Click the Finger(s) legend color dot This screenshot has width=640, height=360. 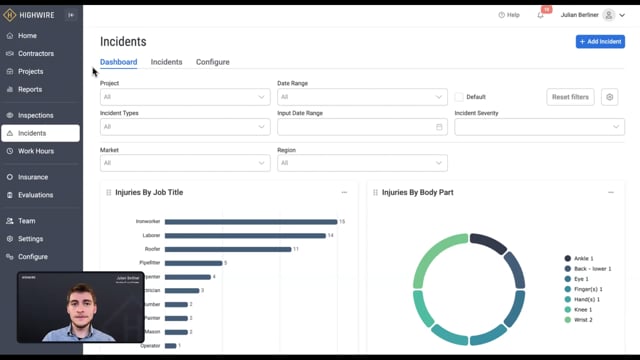(x=567, y=289)
